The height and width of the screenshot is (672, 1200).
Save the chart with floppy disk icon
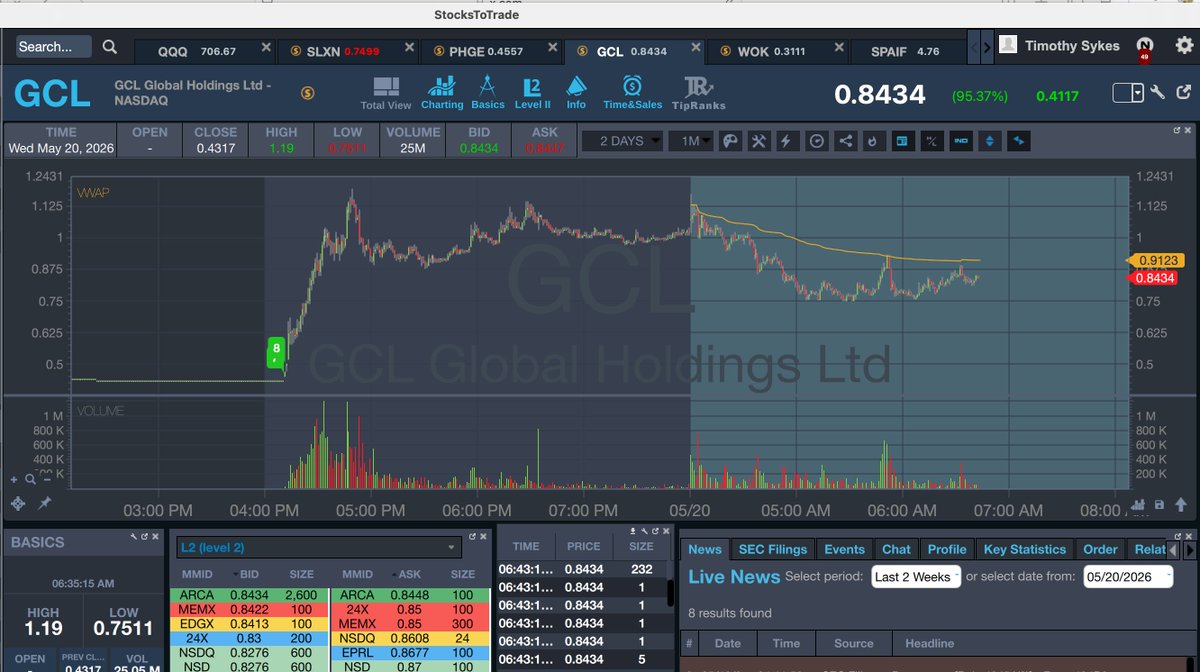coord(1159,506)
